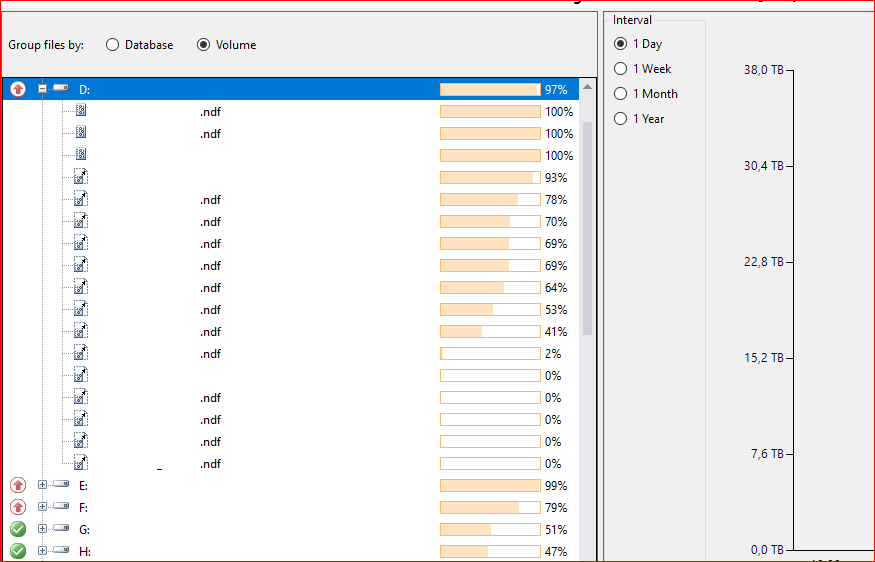Collapse the D: volume tree node

tap(43, 89)
